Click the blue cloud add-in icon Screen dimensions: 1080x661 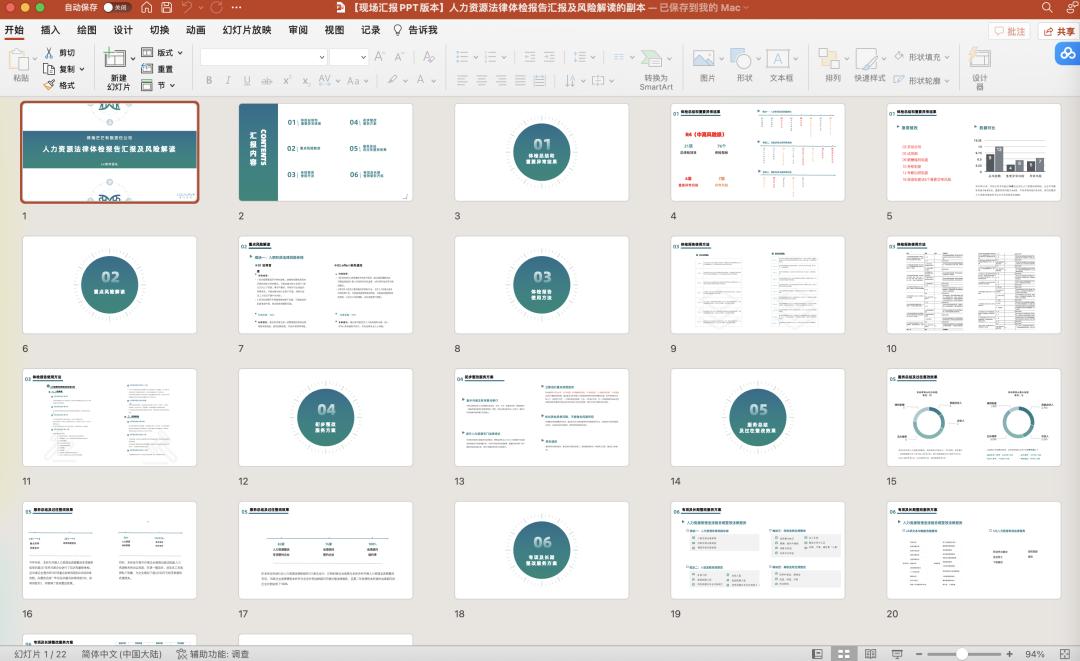pos(1068,54)
